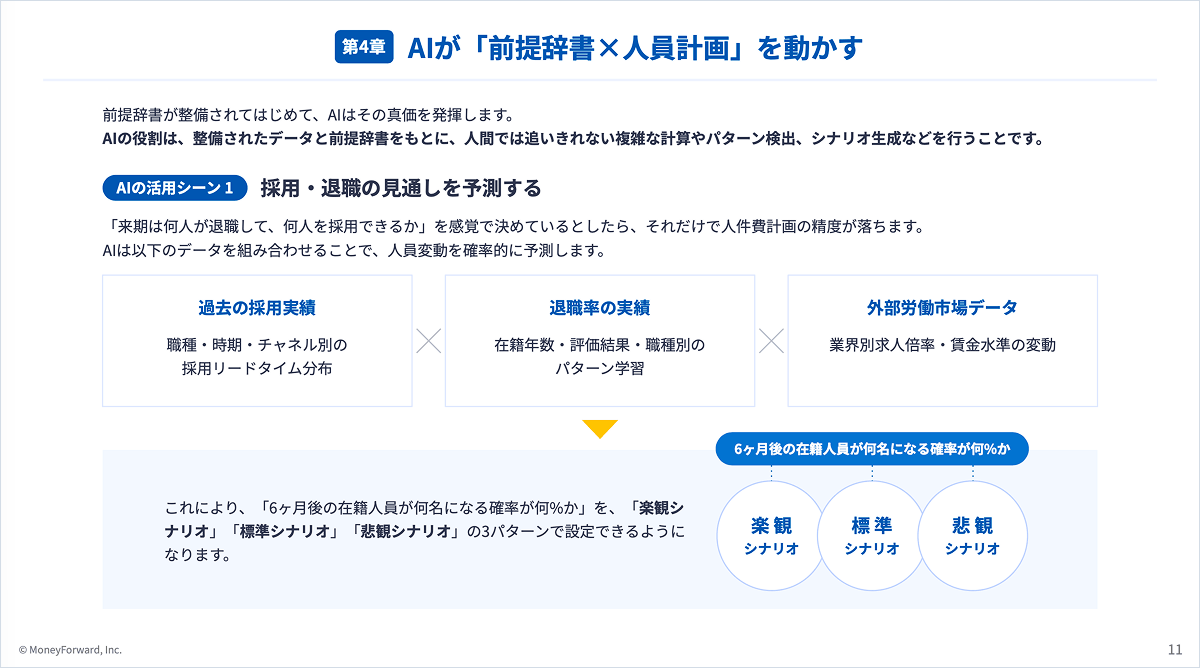
Task: Click heading 採用・退職の見通しを予測する
Action: coord(401,188)
